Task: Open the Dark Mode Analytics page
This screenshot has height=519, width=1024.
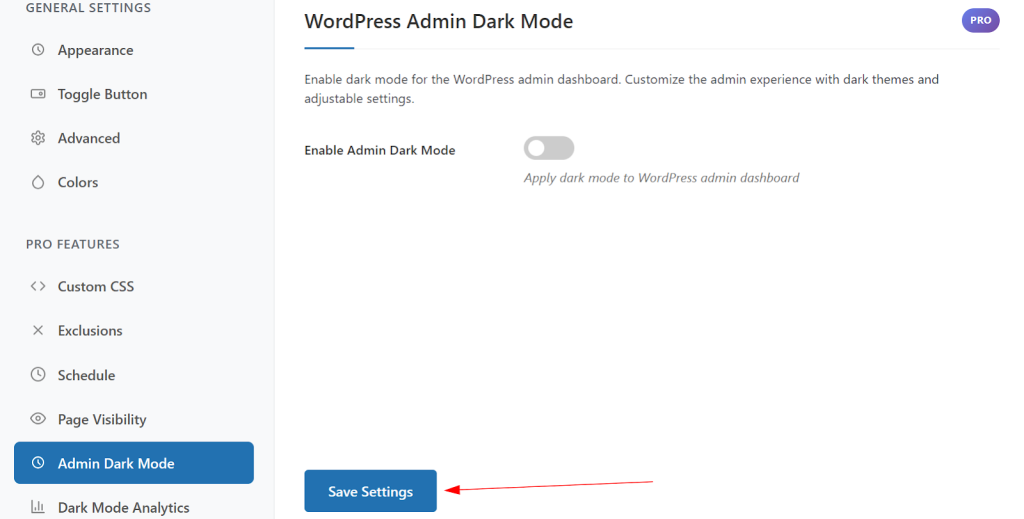Action: pyautogui.click(x=123, y=507)
